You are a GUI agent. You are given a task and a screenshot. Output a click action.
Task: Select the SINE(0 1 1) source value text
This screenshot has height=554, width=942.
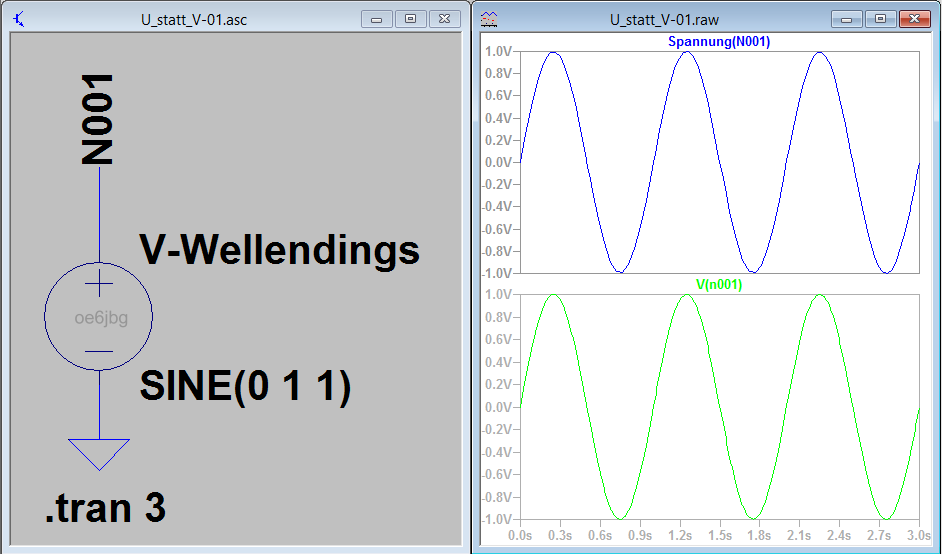[x=245, y=386]
